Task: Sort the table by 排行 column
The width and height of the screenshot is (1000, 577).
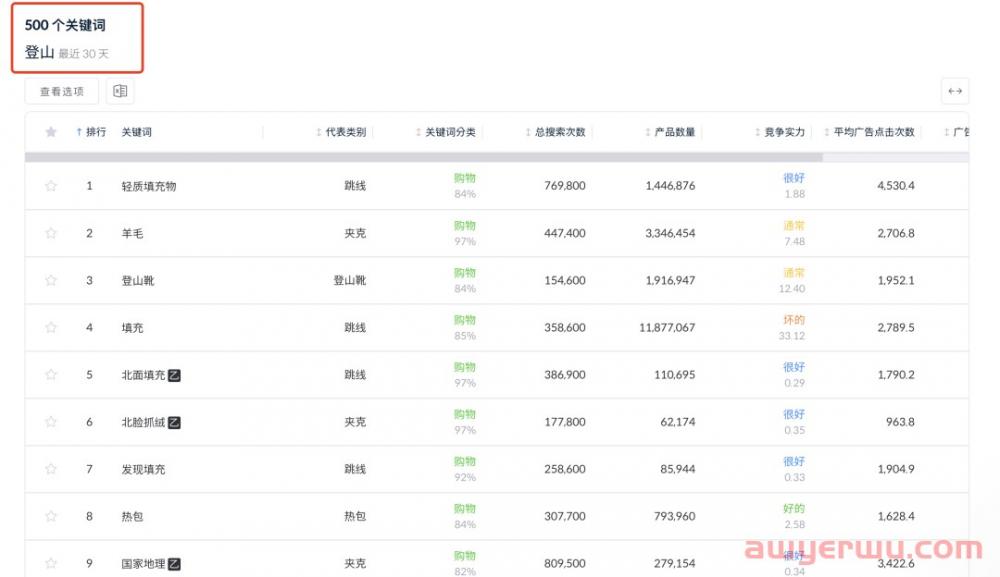Action: (92, 132)
